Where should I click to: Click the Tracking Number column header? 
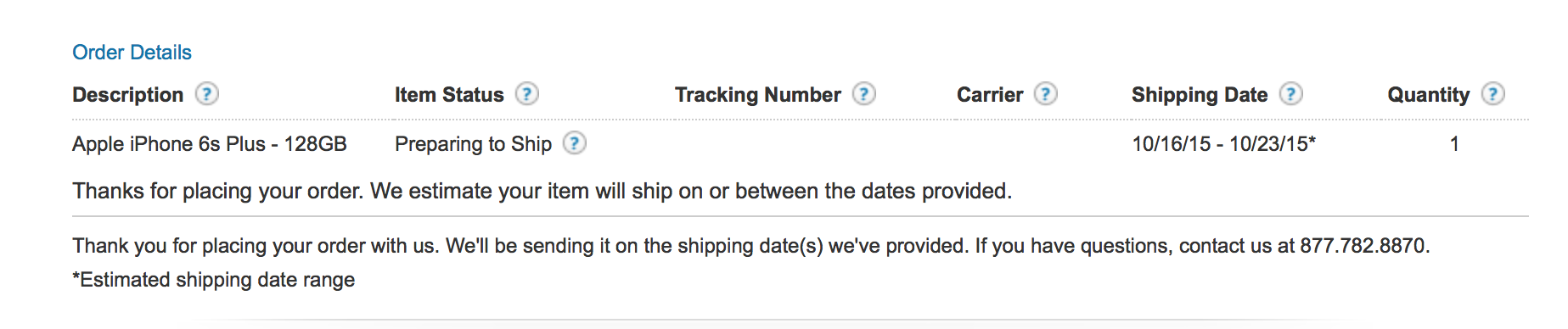coord(758,94)
